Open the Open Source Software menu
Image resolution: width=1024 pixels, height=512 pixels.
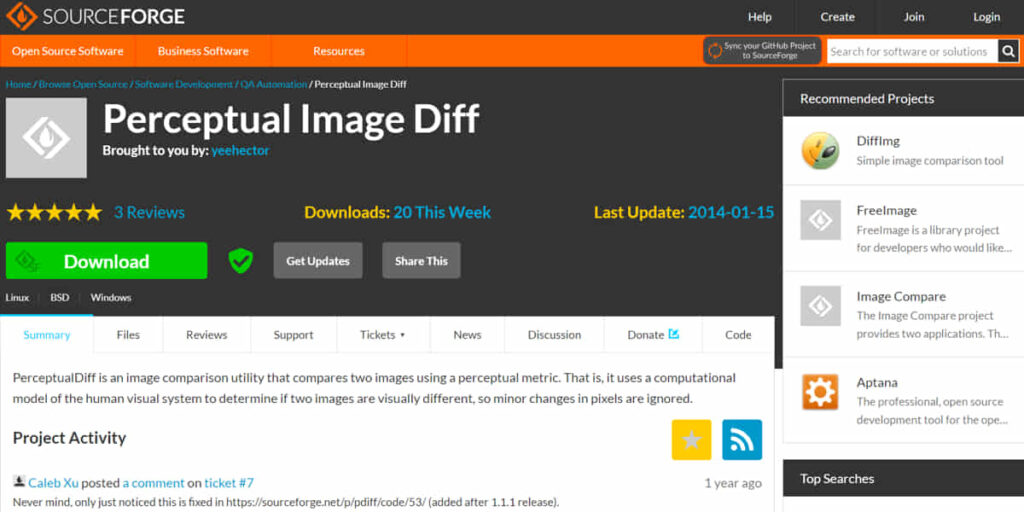(67, 51)
